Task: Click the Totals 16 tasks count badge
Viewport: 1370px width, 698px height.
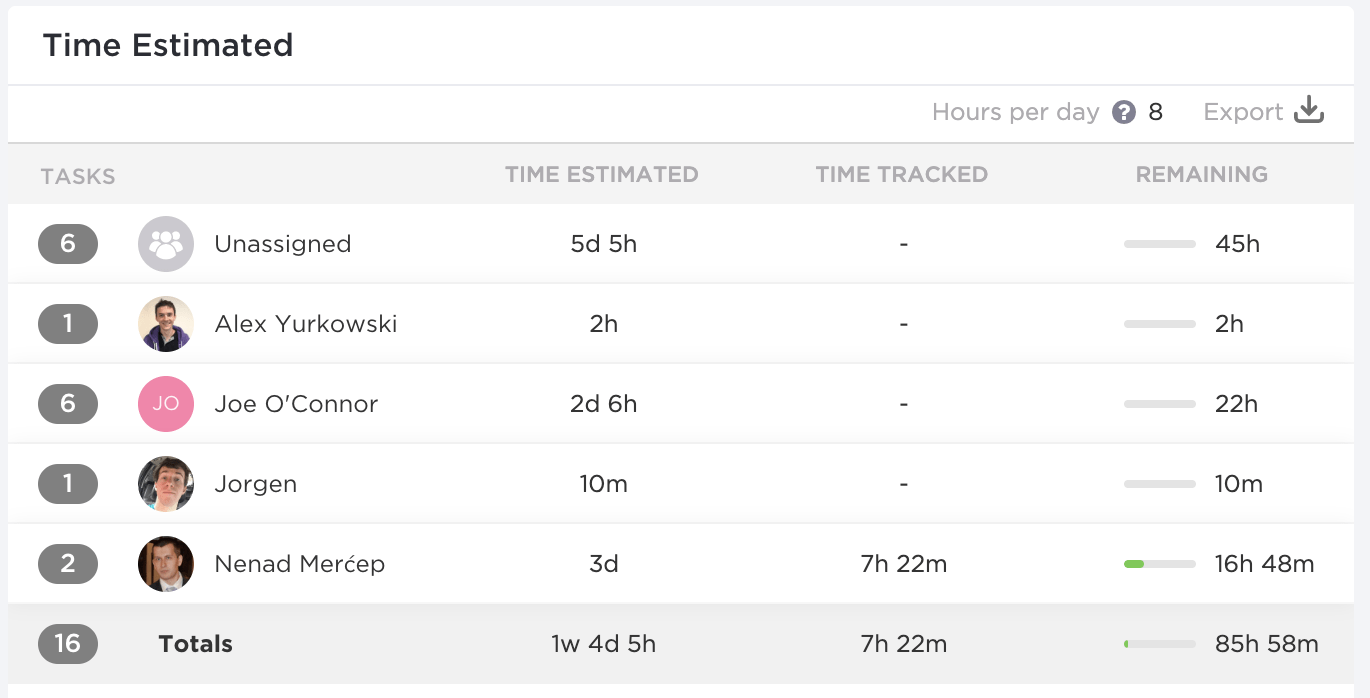Action: 68,643
